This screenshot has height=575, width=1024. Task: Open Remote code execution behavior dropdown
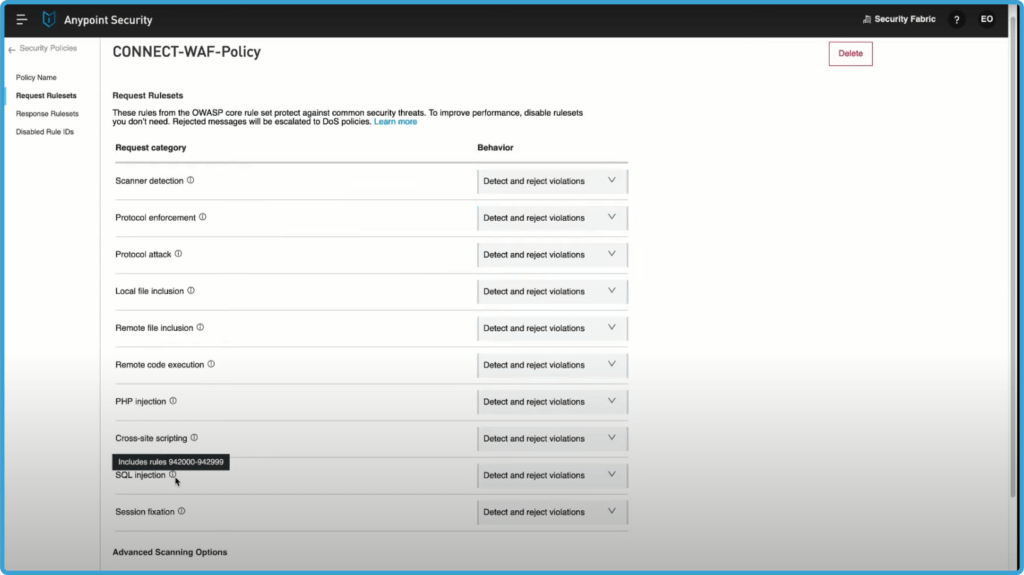point(552,365)
